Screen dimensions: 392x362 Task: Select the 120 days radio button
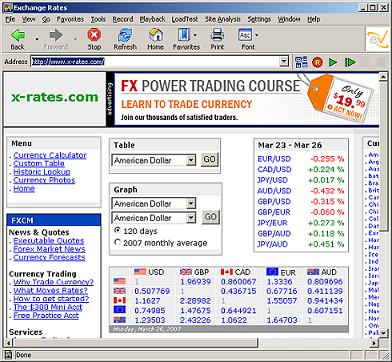(117, 230)
